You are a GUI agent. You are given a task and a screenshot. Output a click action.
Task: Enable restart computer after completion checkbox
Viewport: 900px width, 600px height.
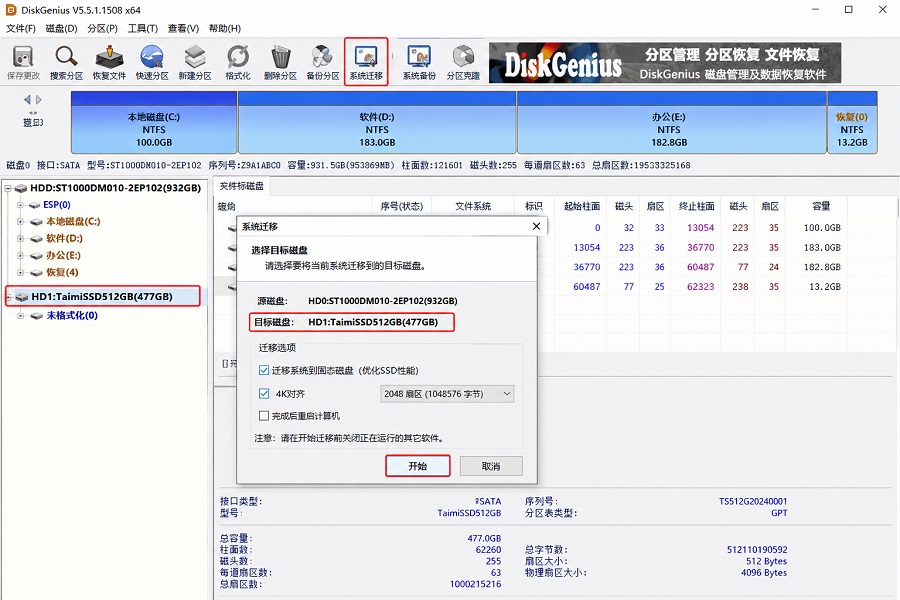point(264,416)
